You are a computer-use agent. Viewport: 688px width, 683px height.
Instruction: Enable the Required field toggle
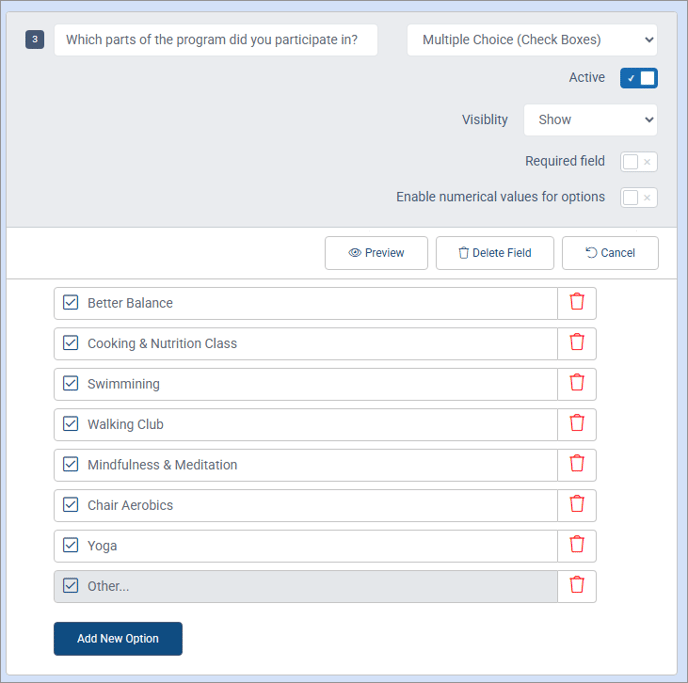(638, 162)
